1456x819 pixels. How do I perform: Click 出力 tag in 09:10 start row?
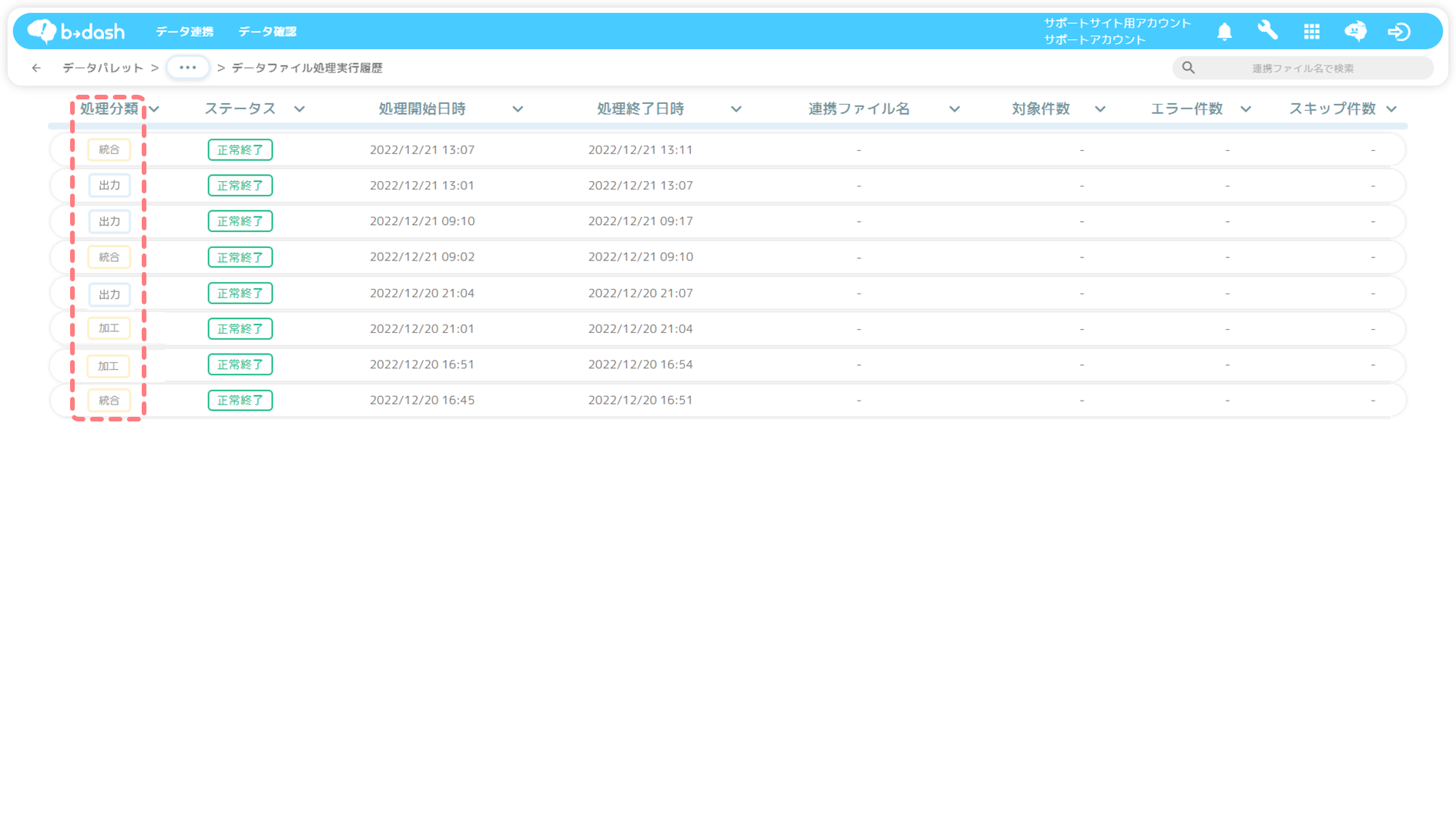(109, 221)
